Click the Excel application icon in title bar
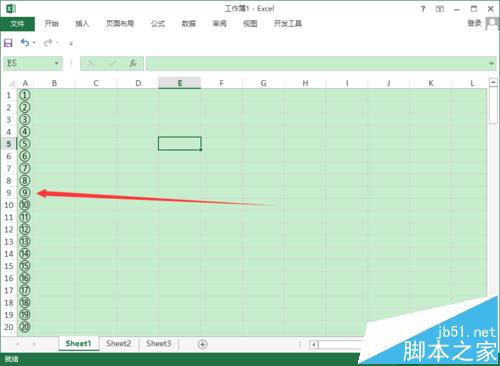Viewport: 500px width, 366px height. pyautogui.click(x=11, y=8)
